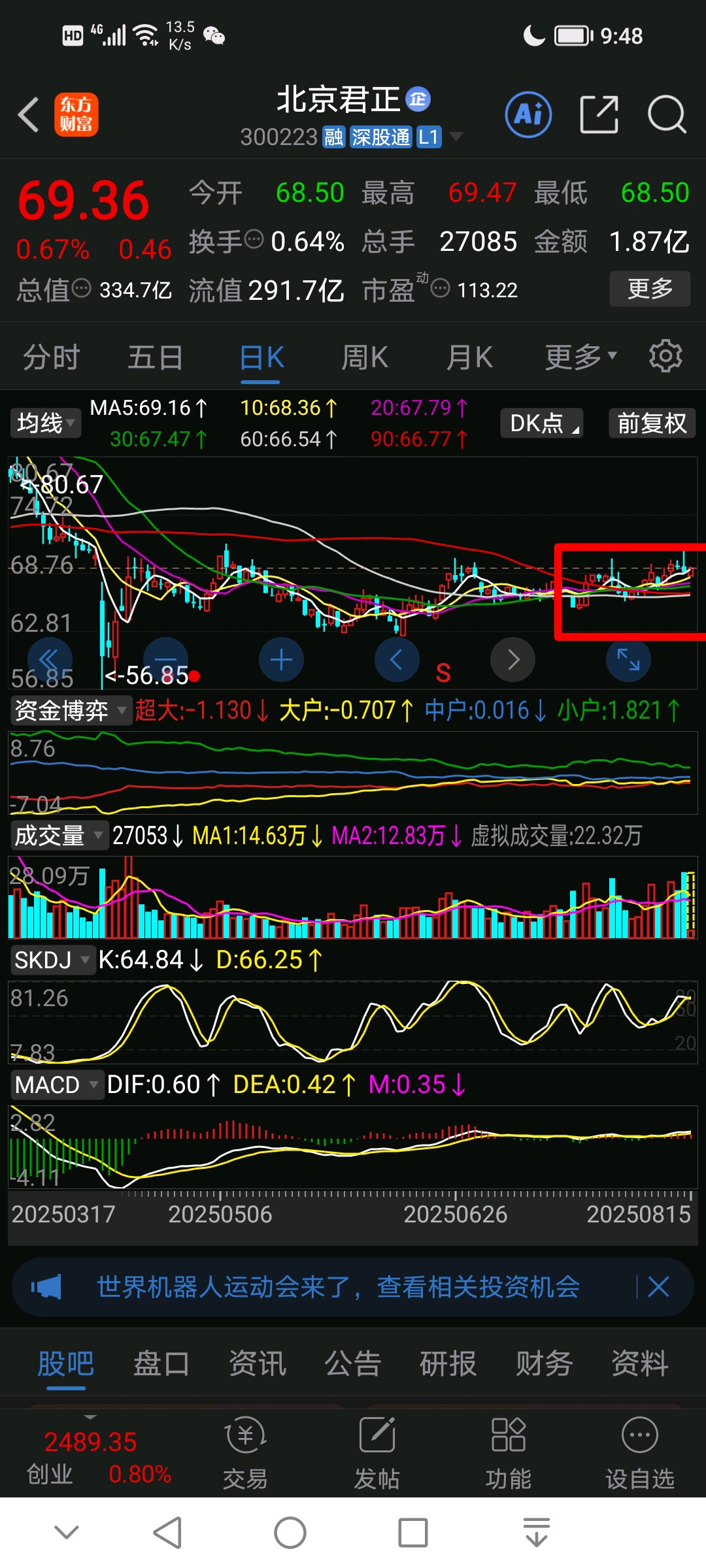Open 功能 functions icon

click(x=509, y=1453)
